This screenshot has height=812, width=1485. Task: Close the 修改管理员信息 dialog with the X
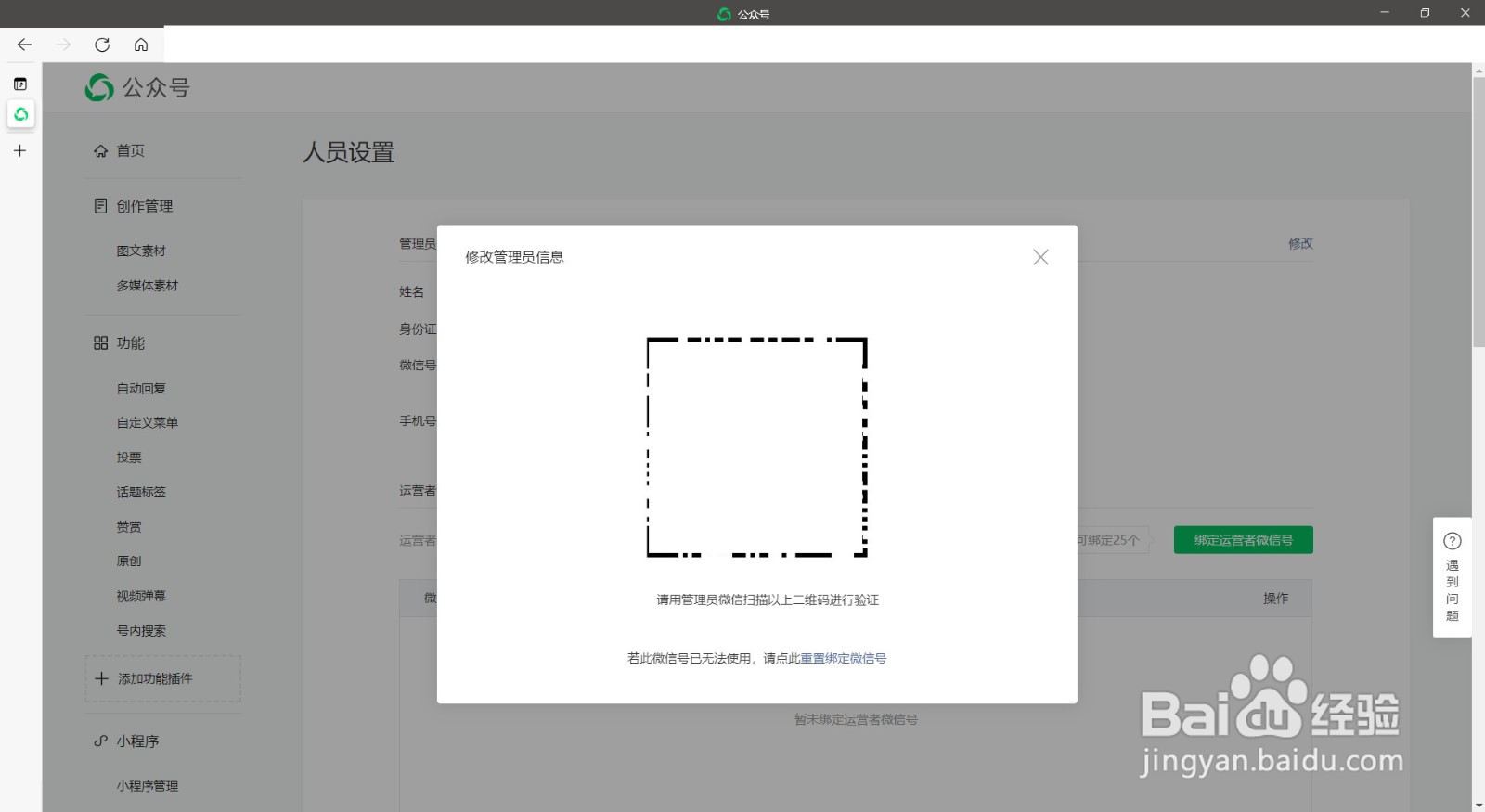1040,257
